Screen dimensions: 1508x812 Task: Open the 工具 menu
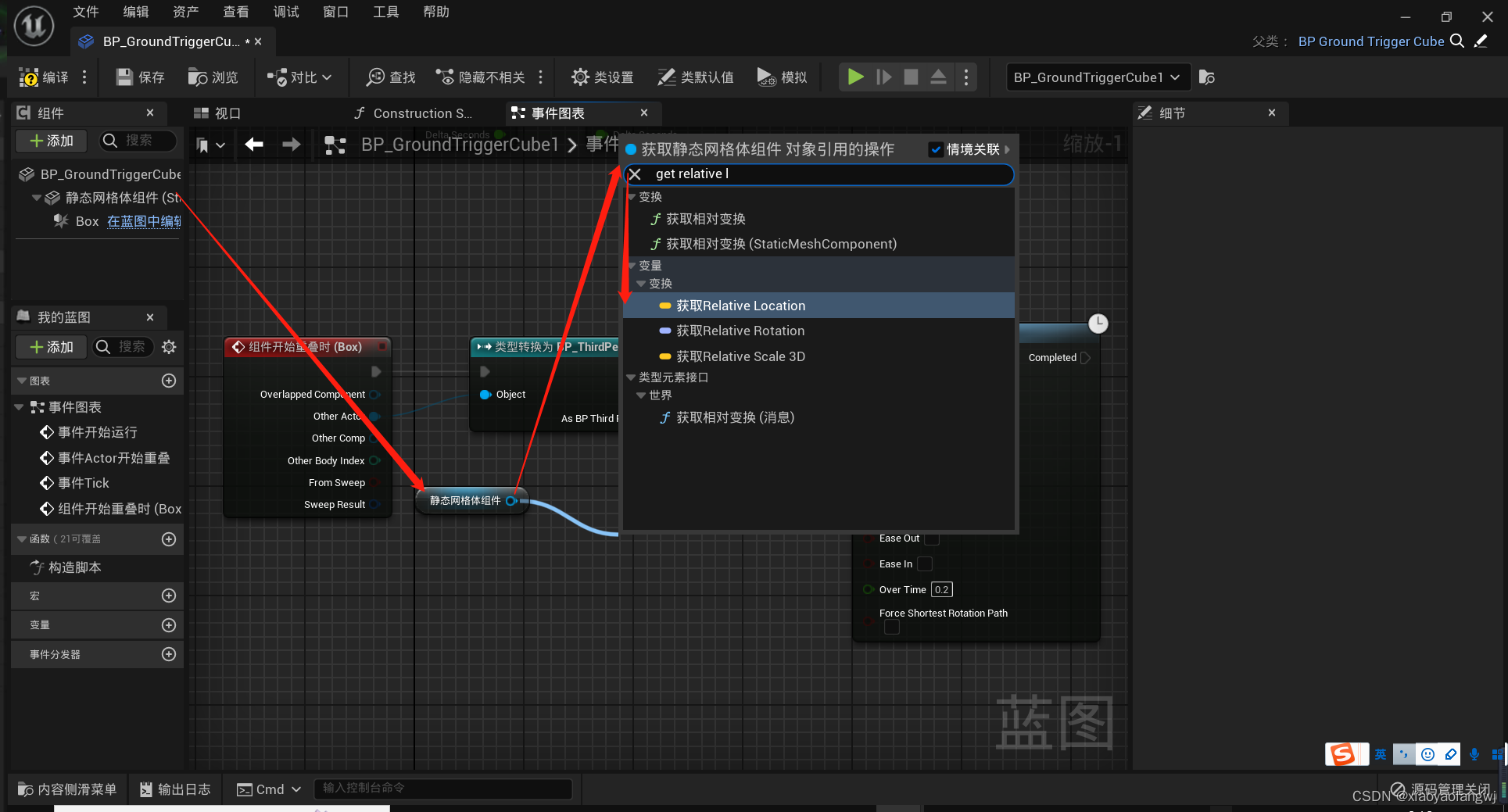coord(386,12)
